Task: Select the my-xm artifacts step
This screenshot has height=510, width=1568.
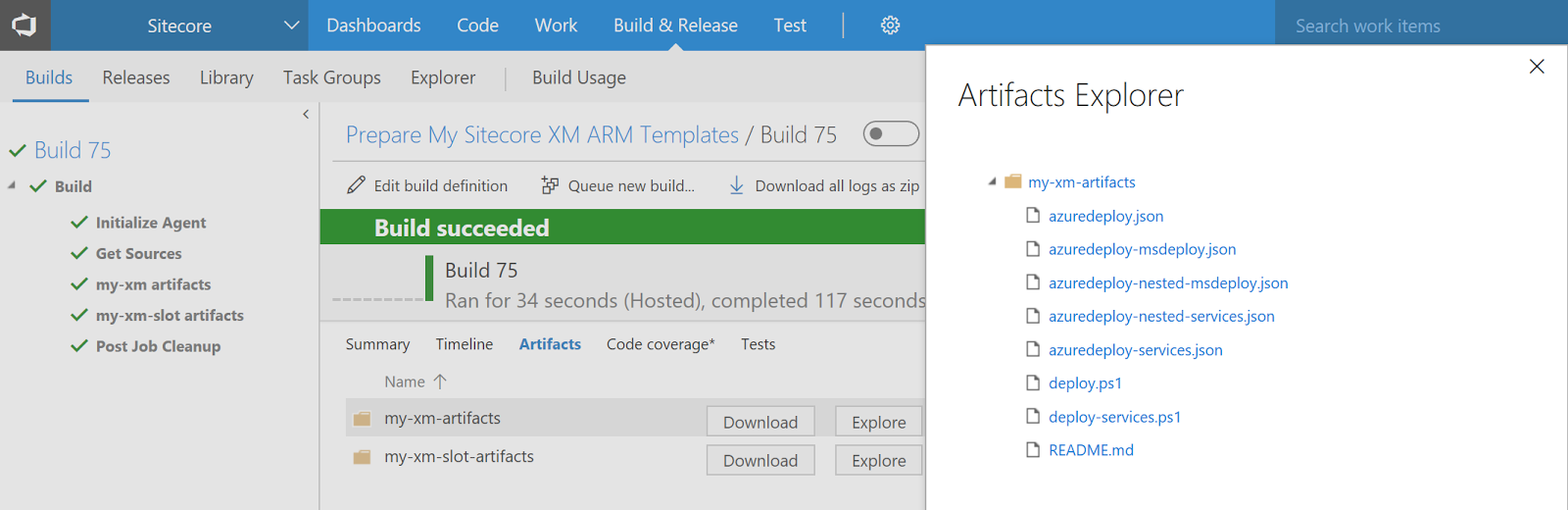Action: point(153,284)
